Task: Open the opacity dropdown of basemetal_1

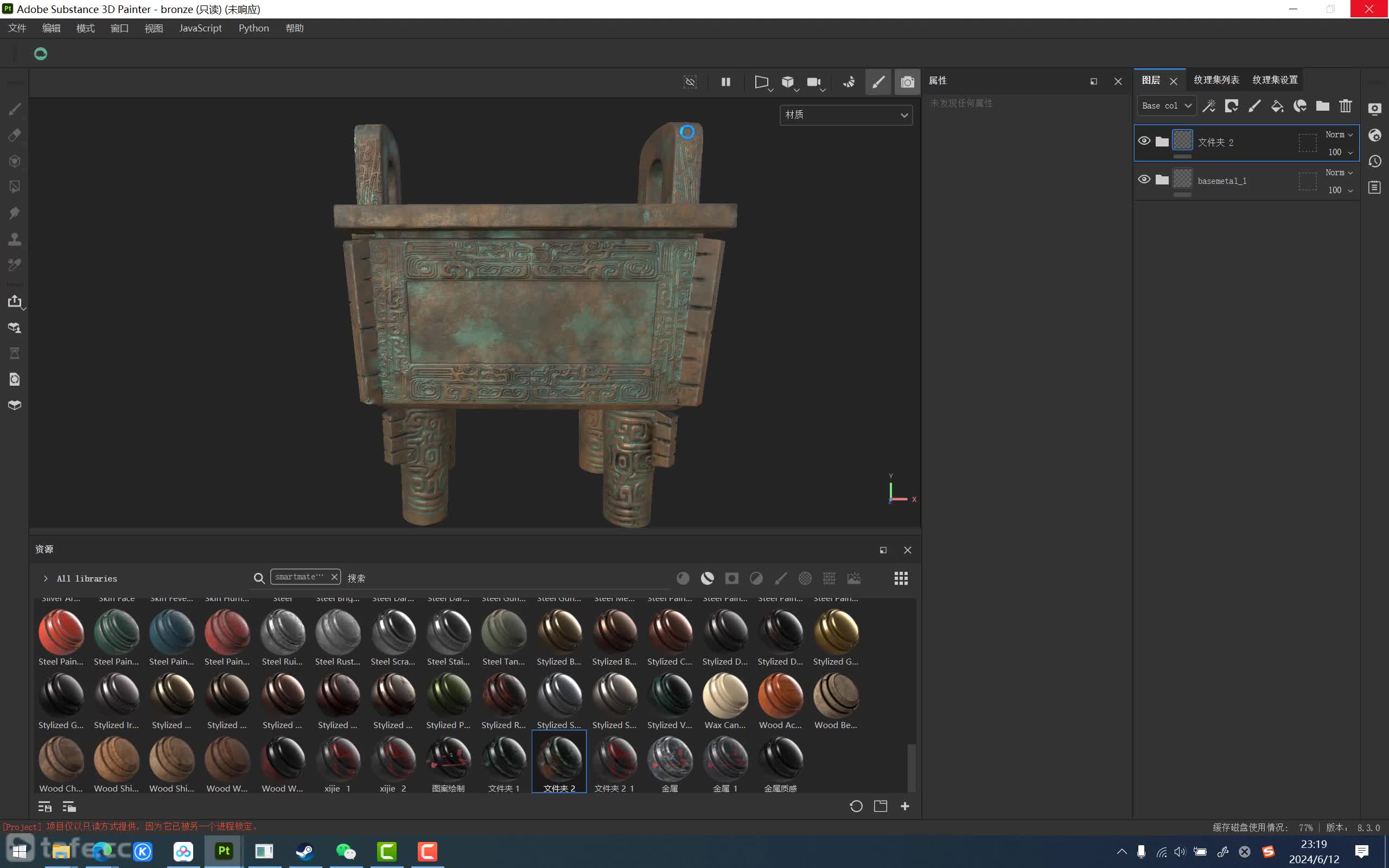Action: pos(1340,190)
